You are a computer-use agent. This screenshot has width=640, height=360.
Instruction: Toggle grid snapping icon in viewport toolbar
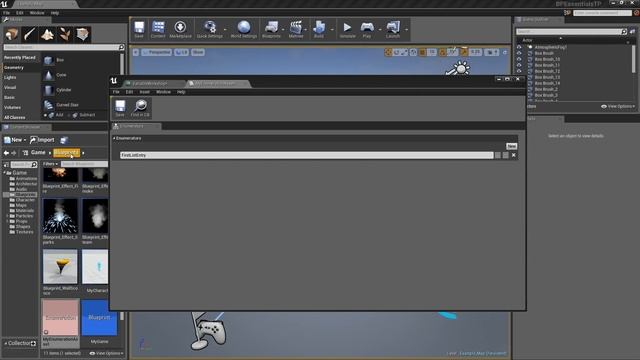pyautogui.click(x=423, y=52)
